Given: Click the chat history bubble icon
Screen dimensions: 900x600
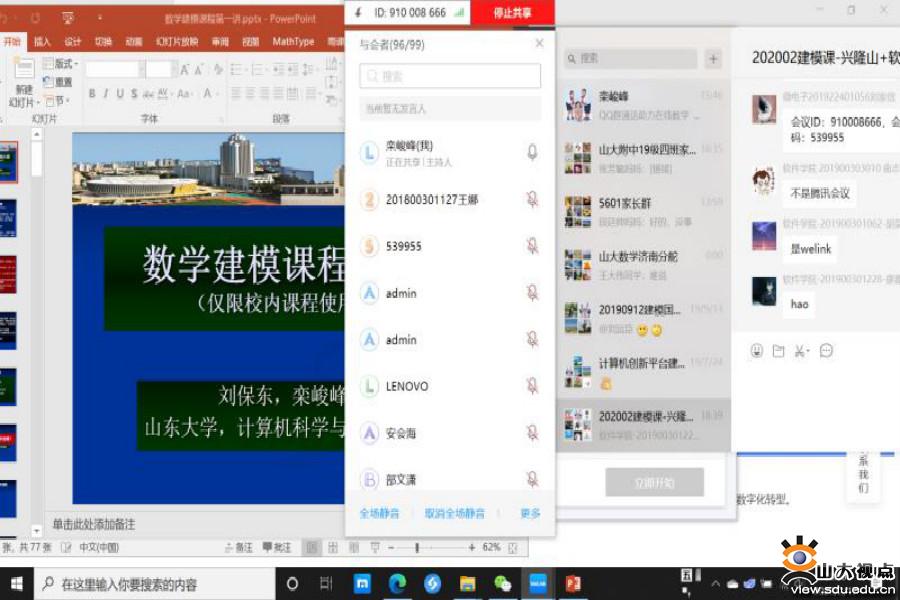Looking at the screenshot, I should [x=826, y=351].
